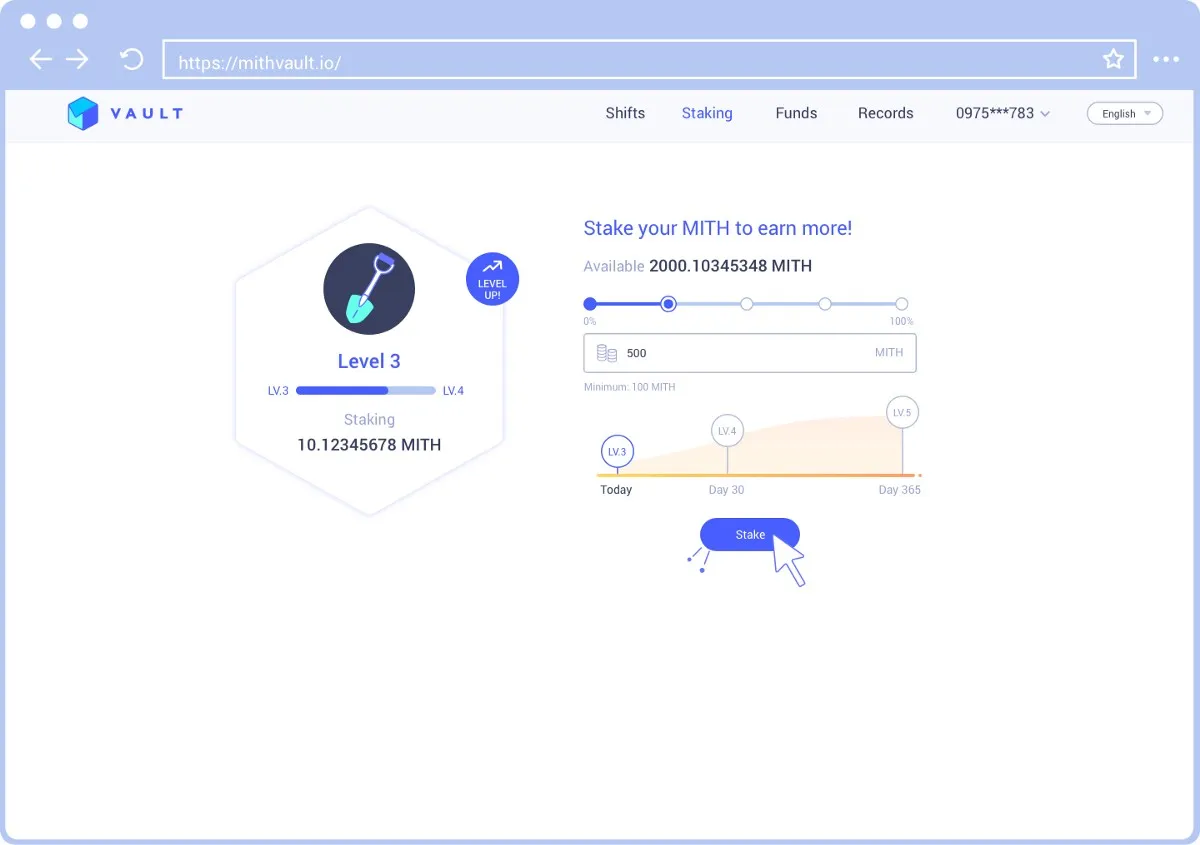Select the fourth slider stop (75%)
Screen dimensions: 1200x845
[825, 304]
